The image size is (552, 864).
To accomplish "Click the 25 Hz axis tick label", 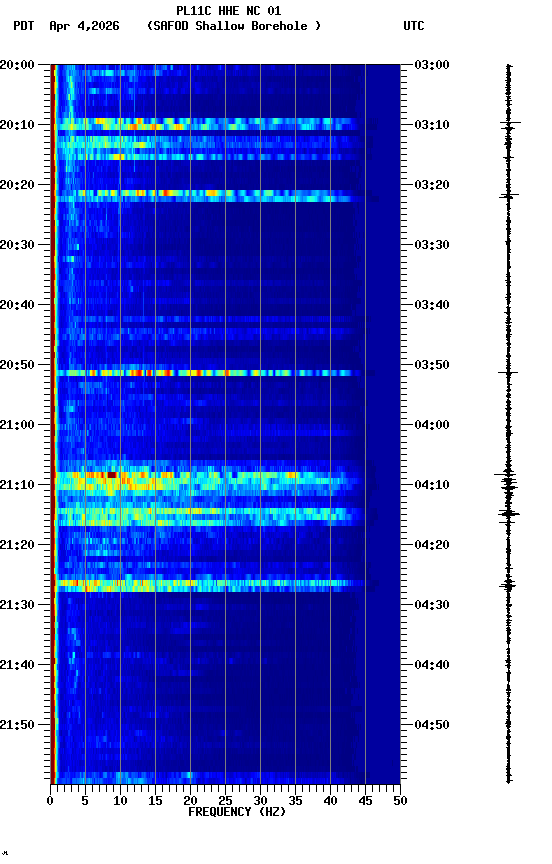I will click(225, 801).
